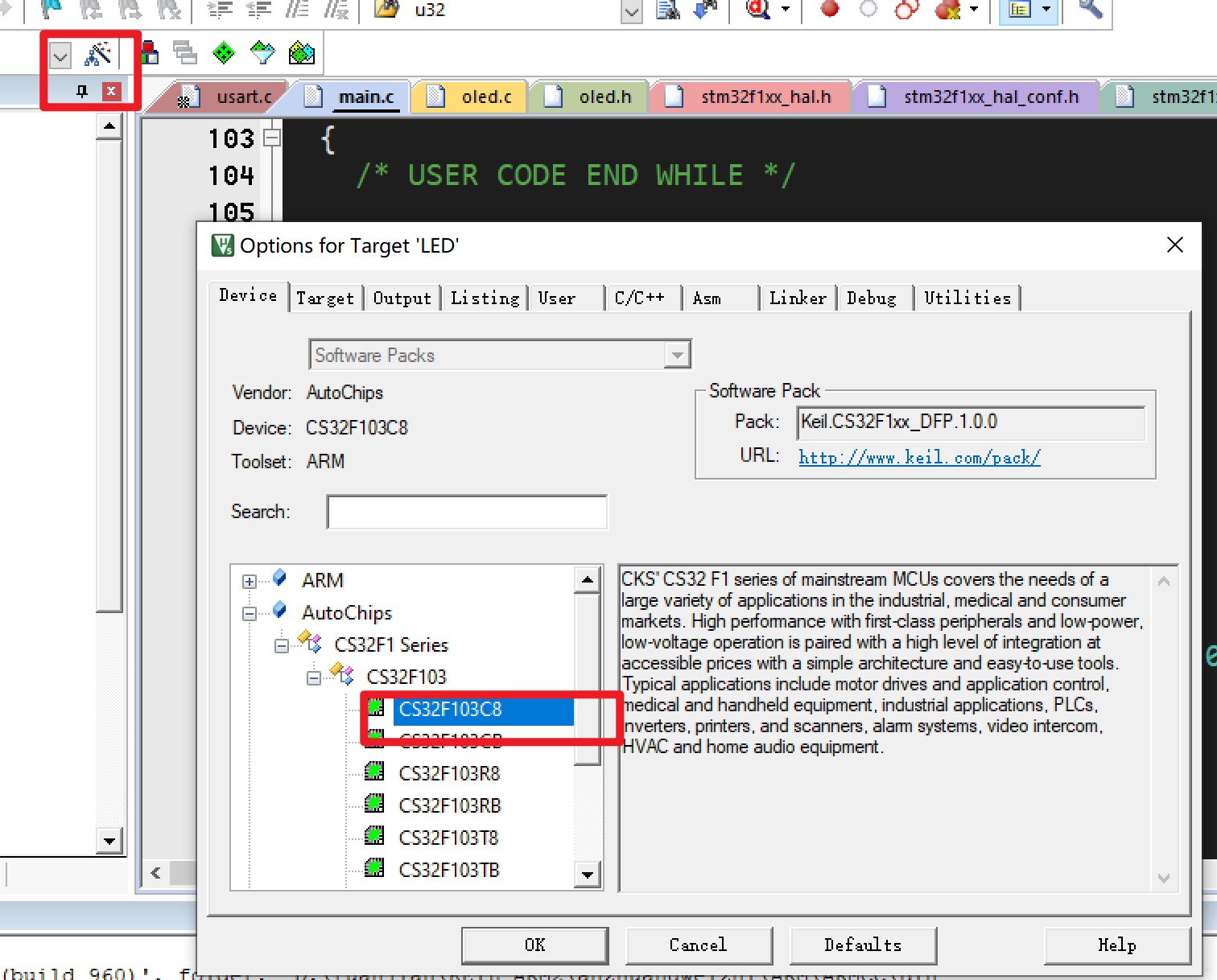Click the Unindent selection toolbar icon
This screenshot has height=980, width=1217.
pos(259,10)
